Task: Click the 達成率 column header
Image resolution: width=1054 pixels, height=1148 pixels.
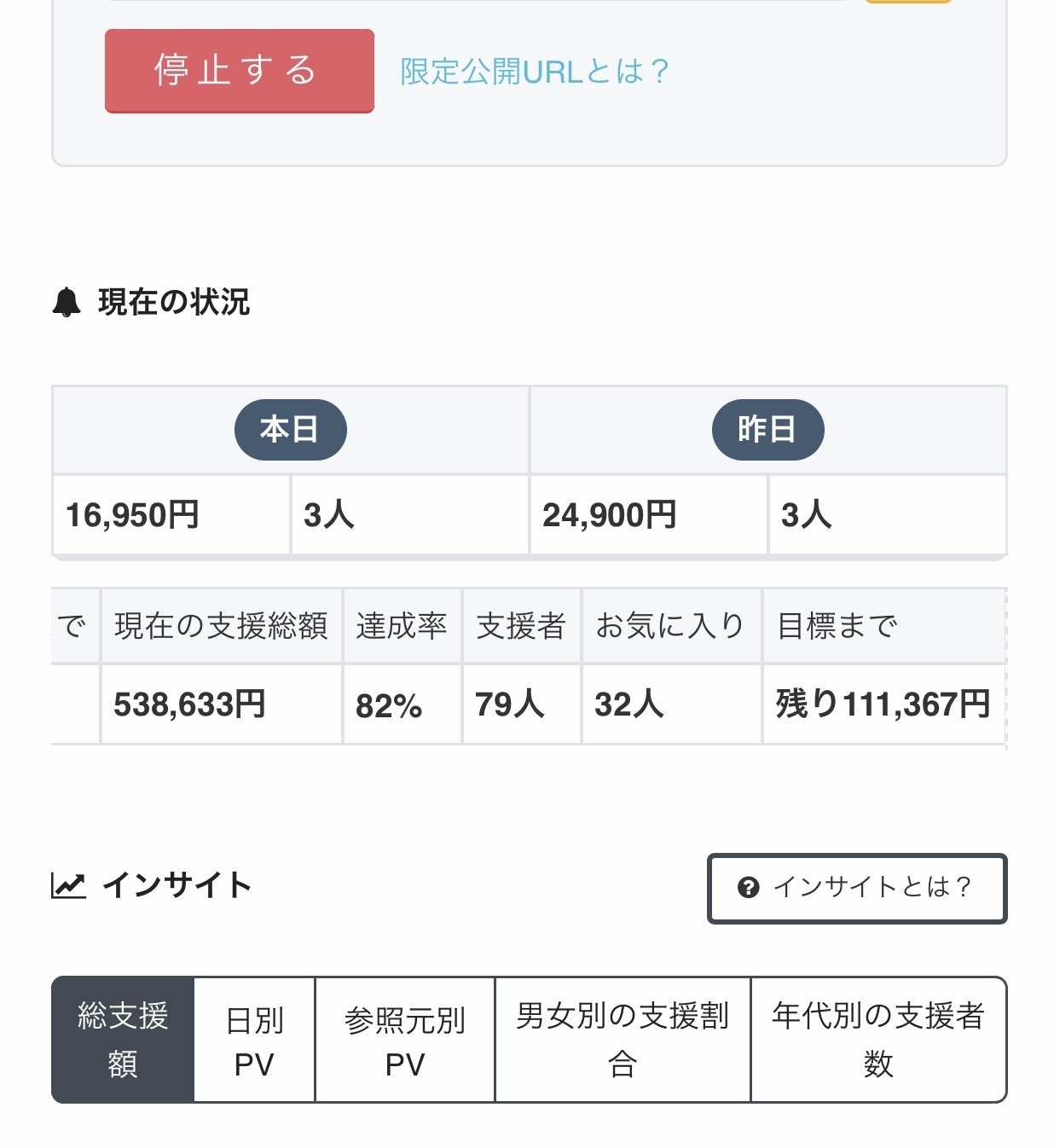Action: click(x=402, y=626)
